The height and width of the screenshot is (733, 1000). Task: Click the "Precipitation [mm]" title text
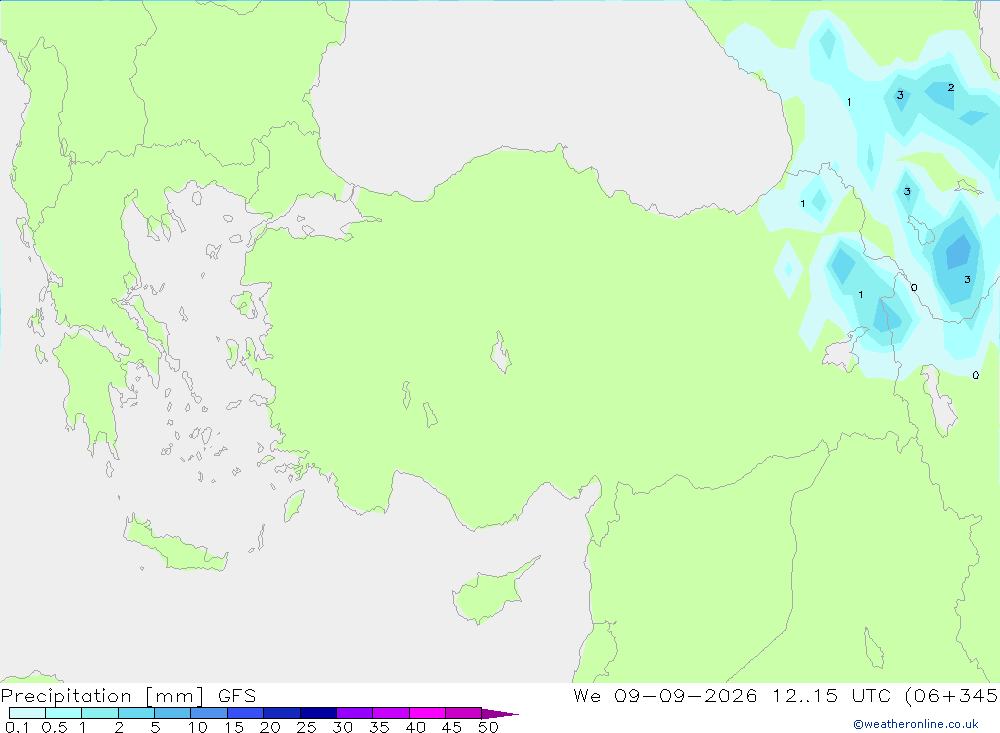pyautogui.click(x=103, y=696)
